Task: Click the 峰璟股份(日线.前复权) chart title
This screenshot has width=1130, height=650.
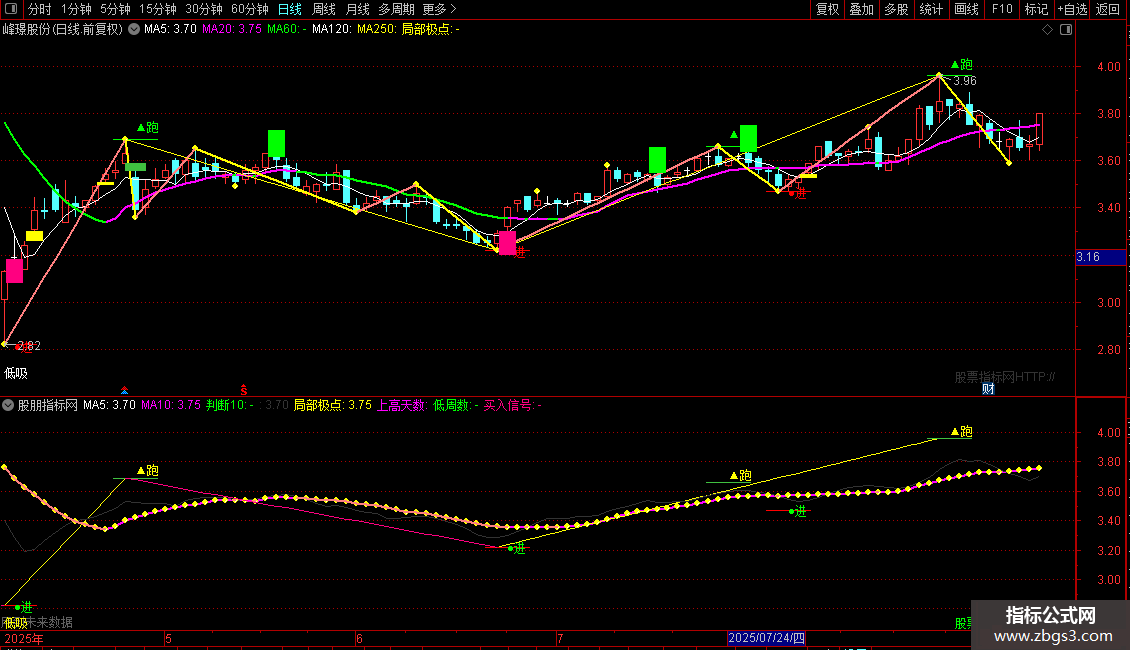Action: click(63, 30)
